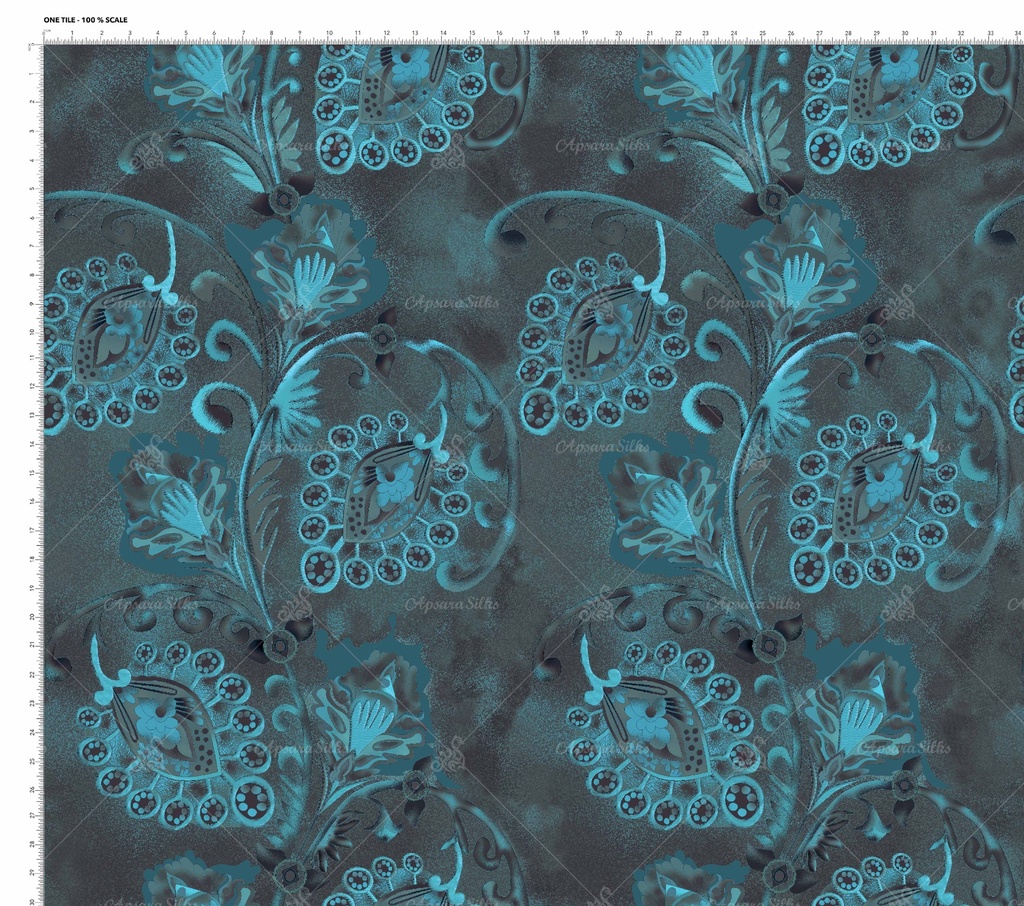Choose the 22 mark on the top ruler
This screenshot has height=906, width=1024.
pyautogui.click(x=677, y=34)
